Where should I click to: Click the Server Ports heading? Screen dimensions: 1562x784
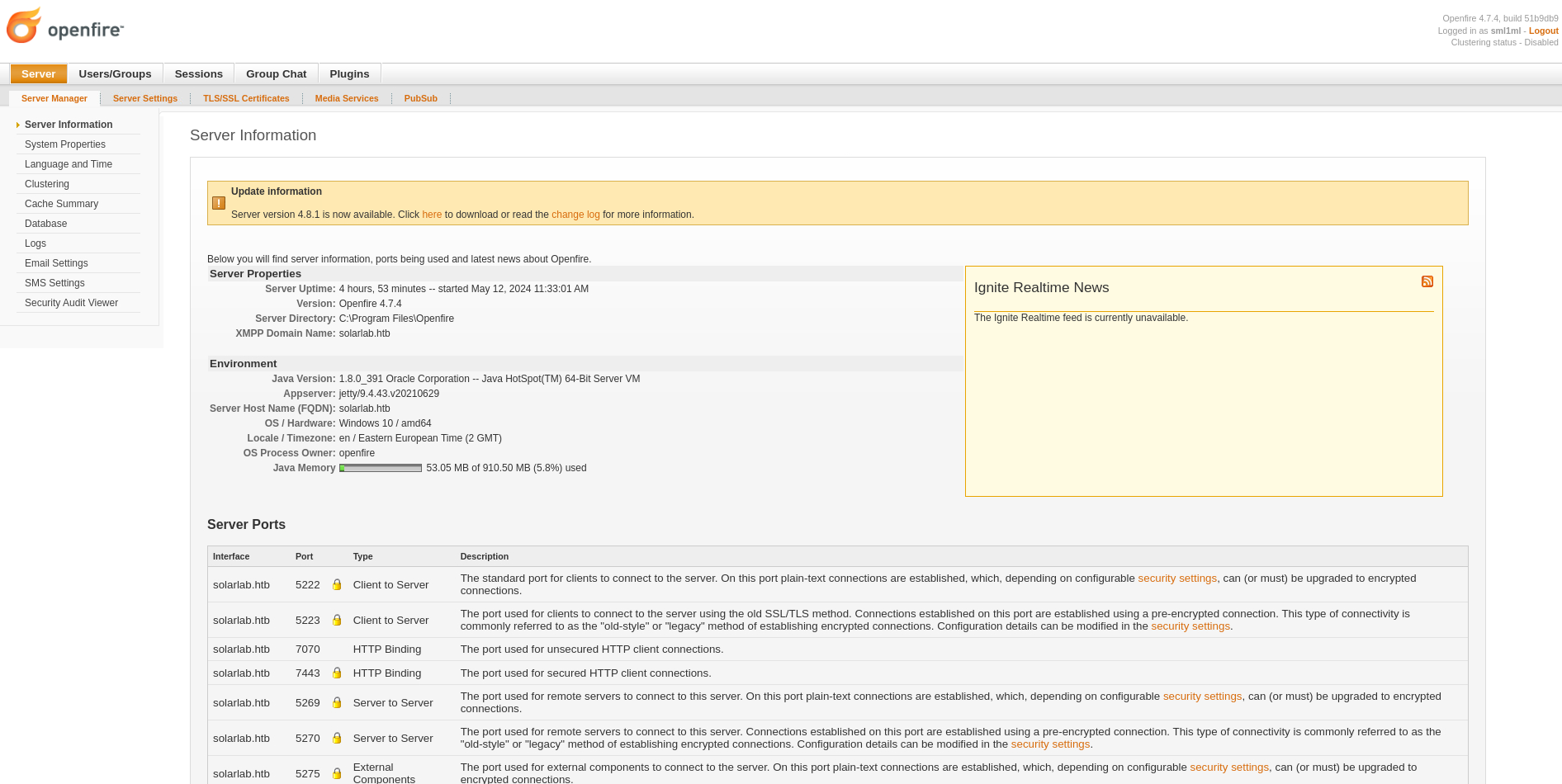246,525
